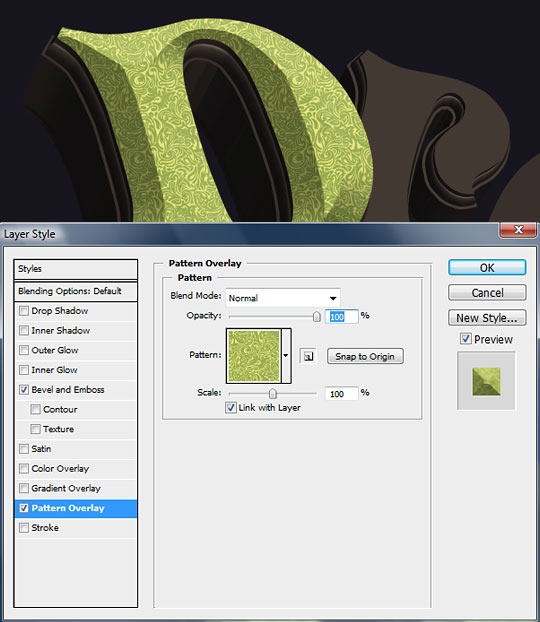Open the pattern picker dropdown arrow
Viewport: 540px width, 622px height.
click(286, 355)
